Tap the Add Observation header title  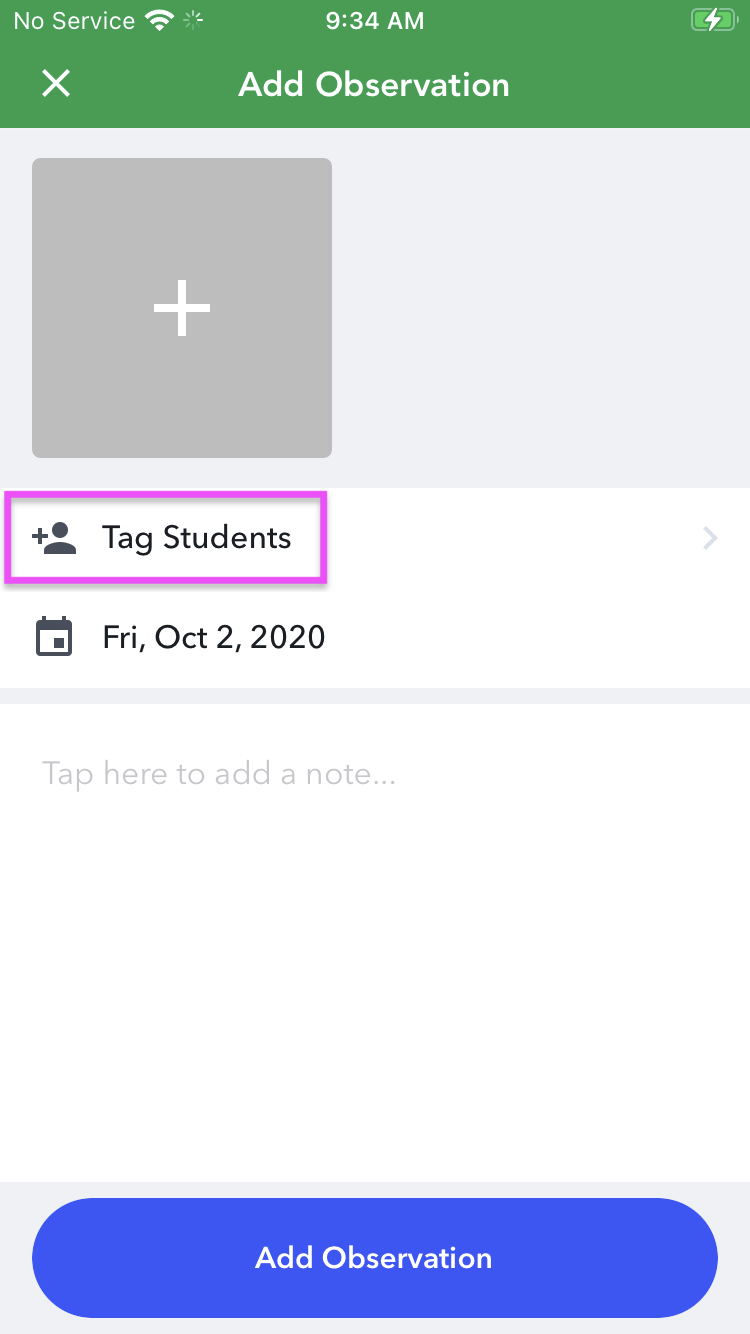tap(374, 85)
